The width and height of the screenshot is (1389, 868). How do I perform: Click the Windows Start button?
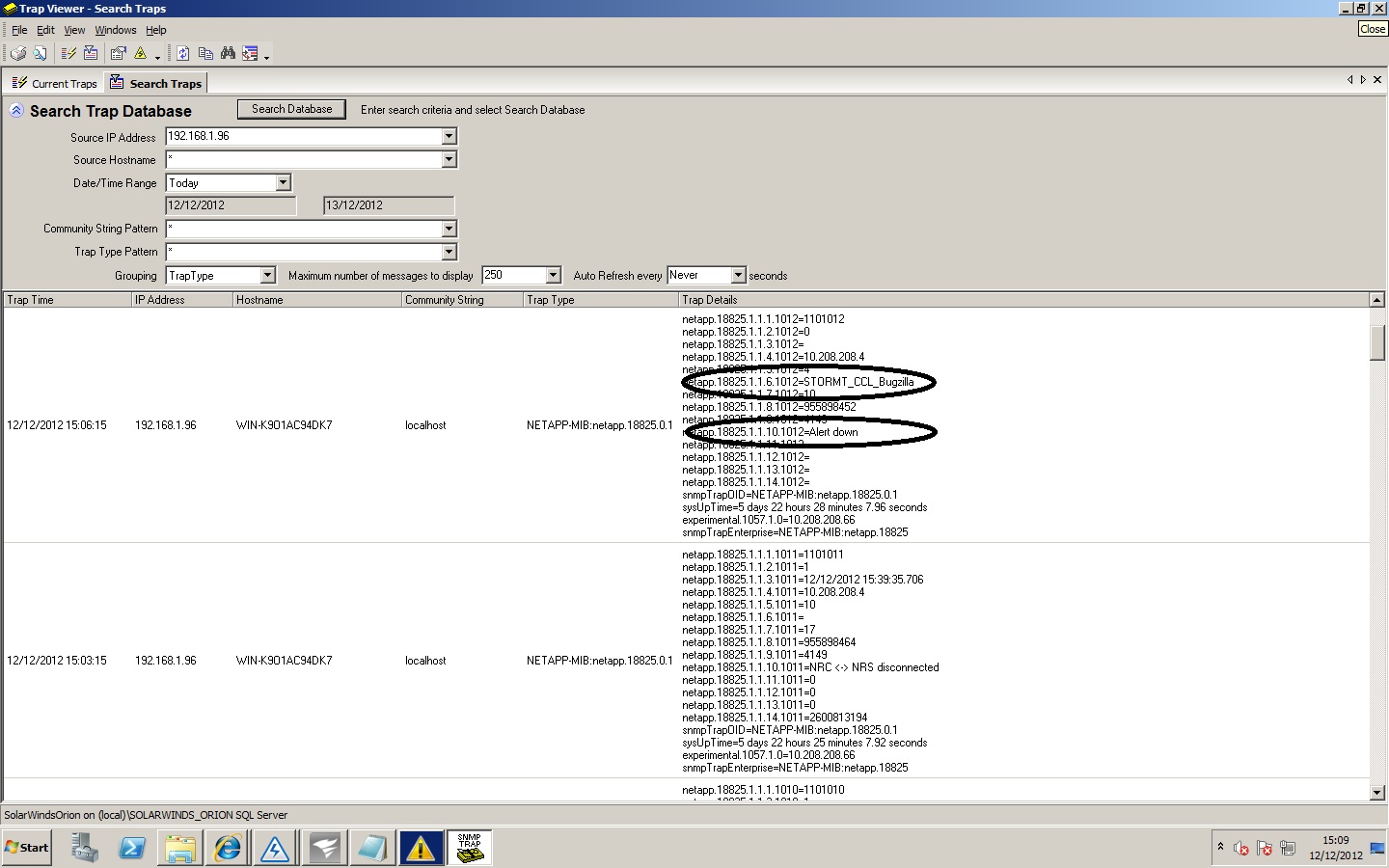click(x=27, y=848)
